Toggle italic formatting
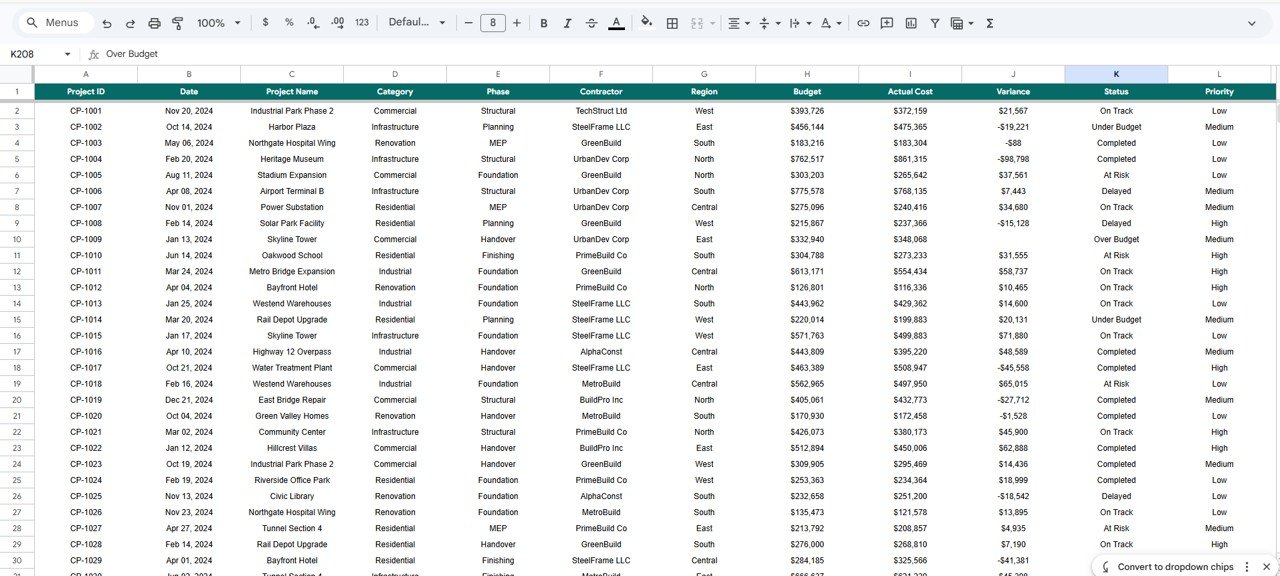The height and width of the screenshot is (576, 1280). tap(567, 22)
